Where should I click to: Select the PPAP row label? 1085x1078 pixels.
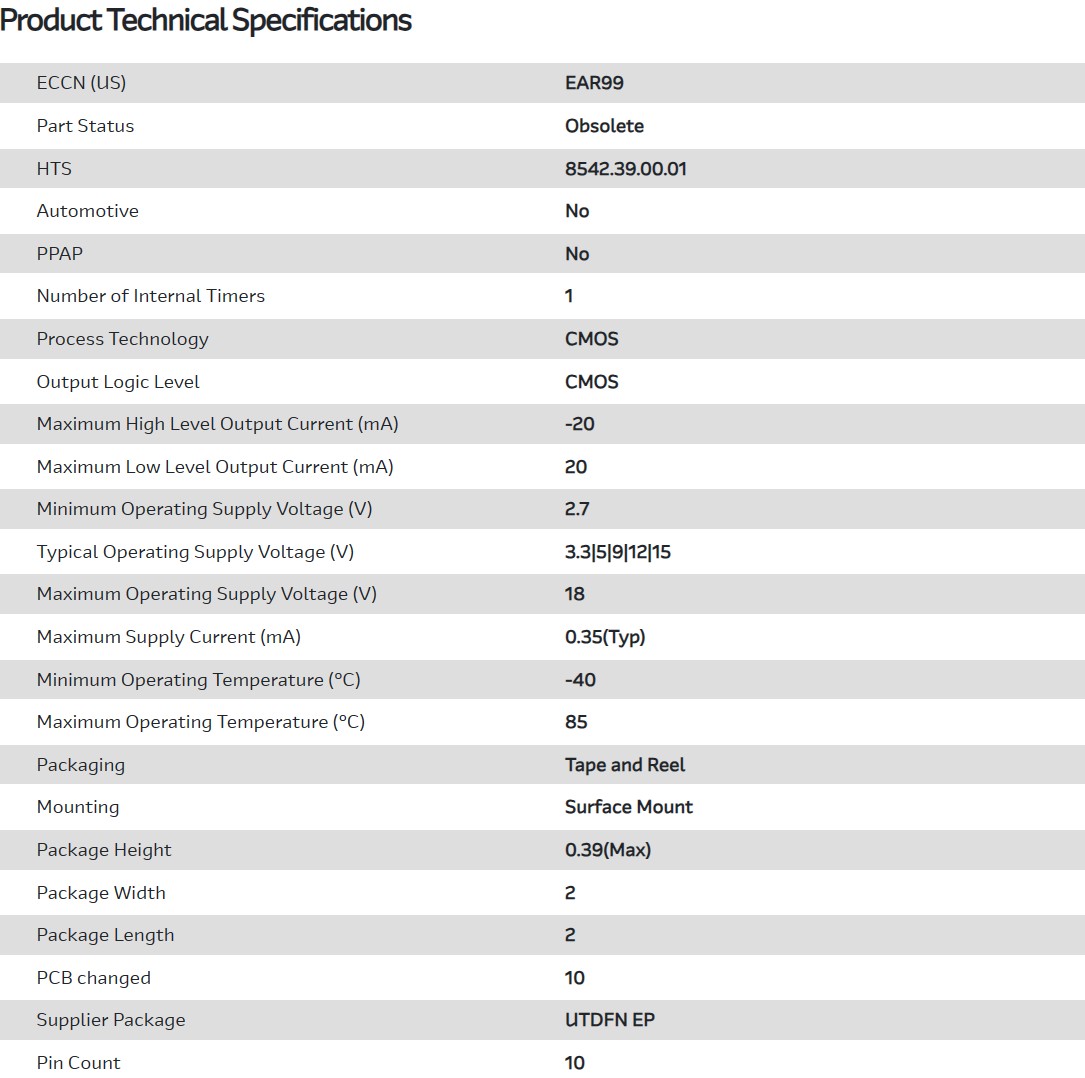[x=59, y=254]
